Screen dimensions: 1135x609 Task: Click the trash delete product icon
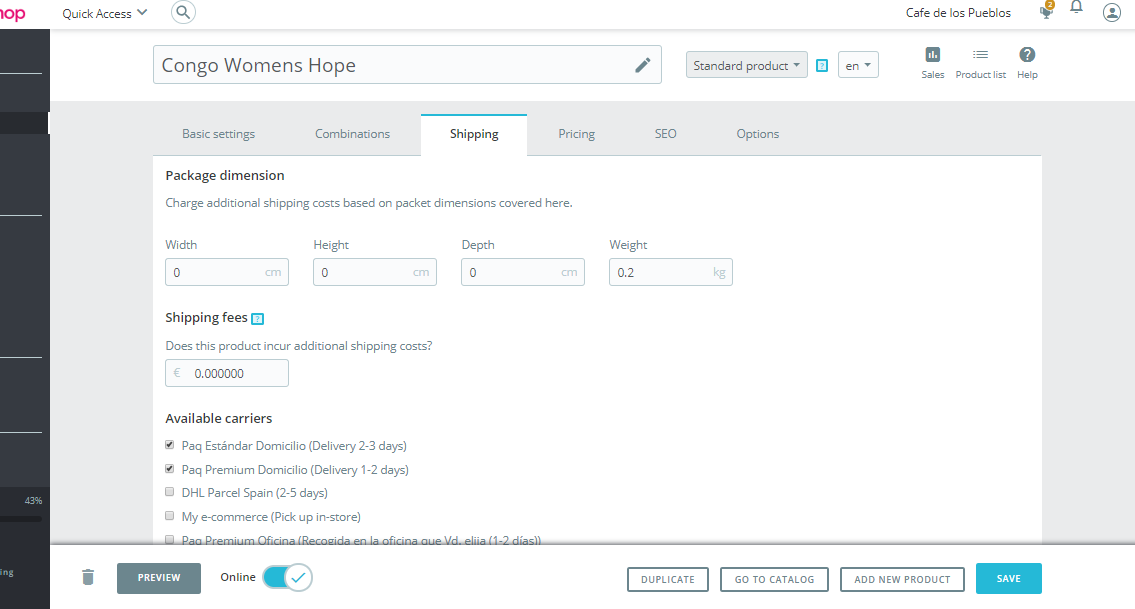88,577
